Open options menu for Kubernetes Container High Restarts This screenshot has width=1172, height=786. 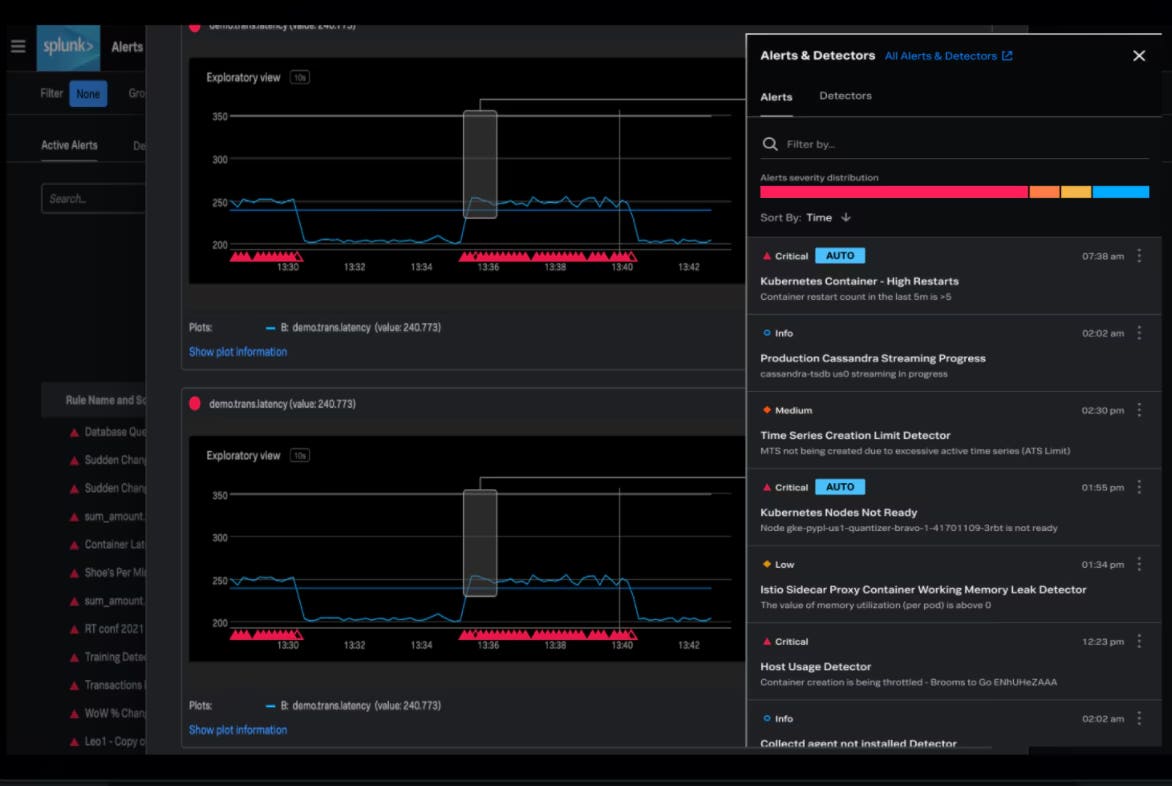pos(1139,256)
